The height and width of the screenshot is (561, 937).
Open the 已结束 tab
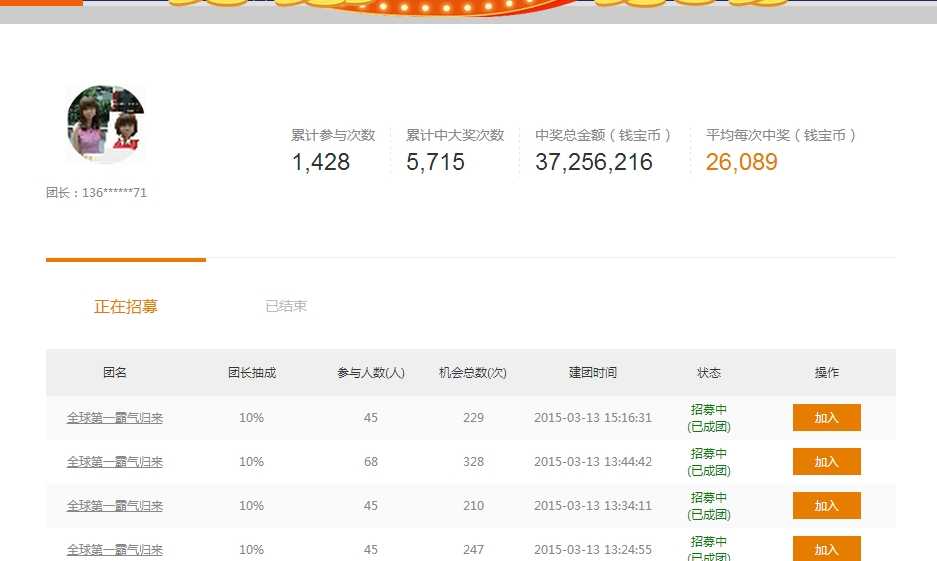286,307
